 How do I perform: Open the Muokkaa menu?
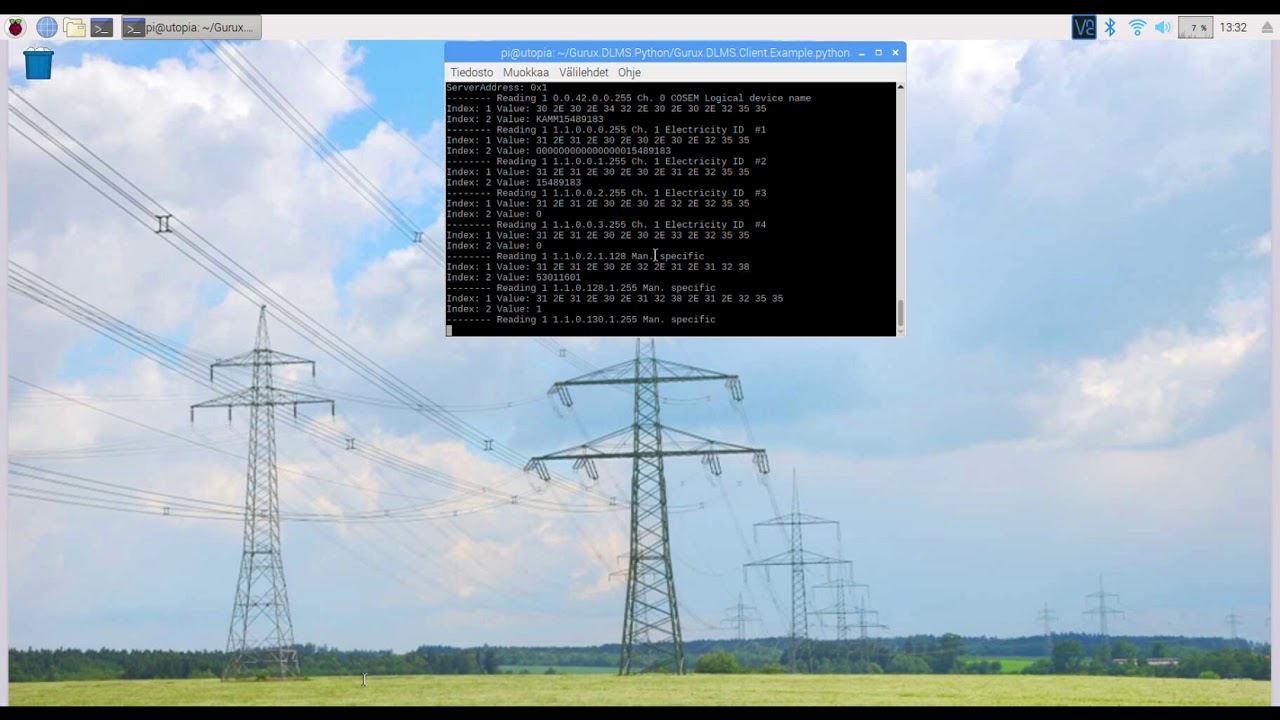pos(526,72)
